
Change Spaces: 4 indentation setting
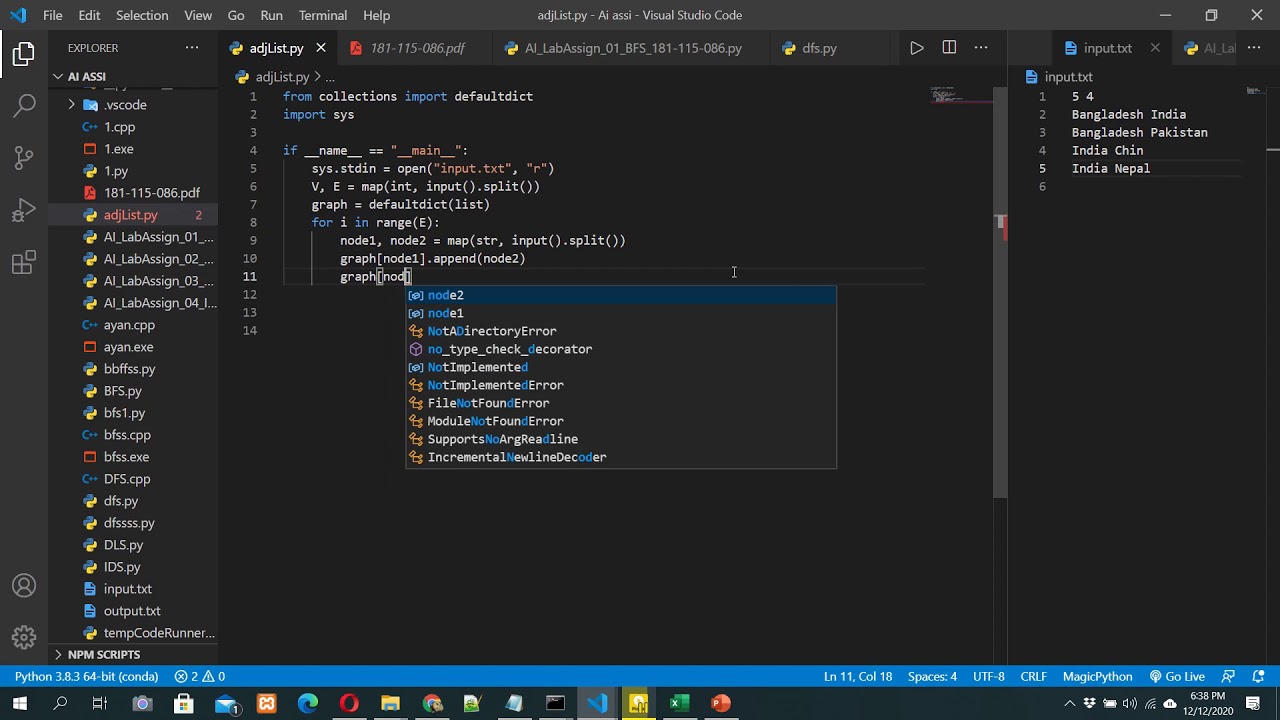click(932, 677)
